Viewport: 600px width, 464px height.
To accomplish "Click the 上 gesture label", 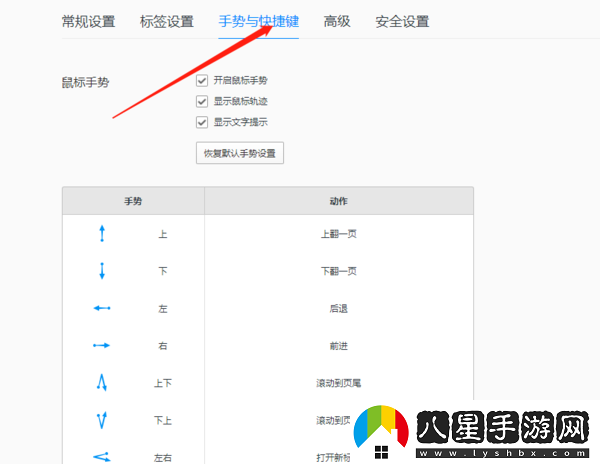I will (163, 234).
